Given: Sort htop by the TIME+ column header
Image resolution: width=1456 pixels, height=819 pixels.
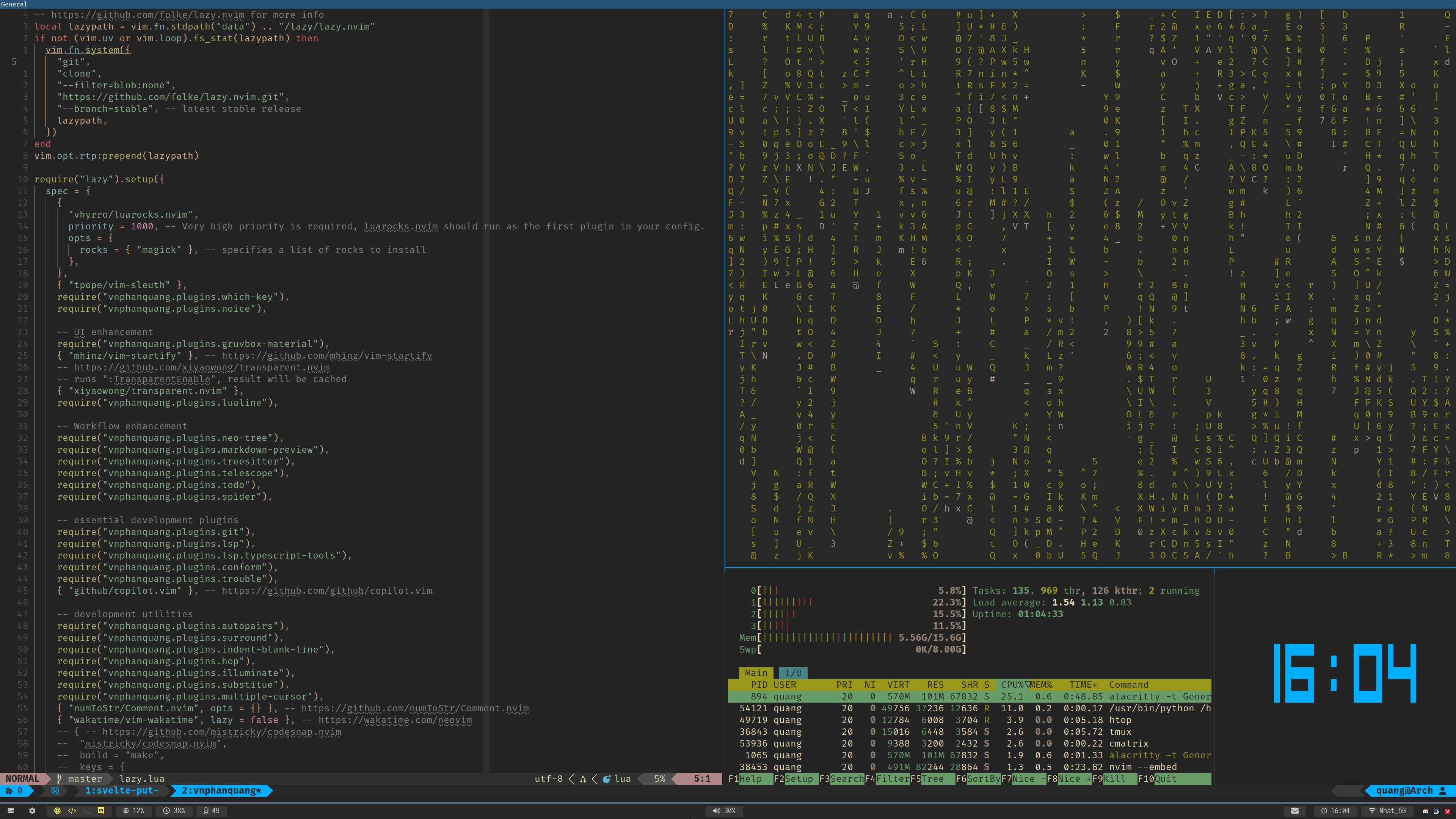Looking at the screenshot, I should (1083, 684).
